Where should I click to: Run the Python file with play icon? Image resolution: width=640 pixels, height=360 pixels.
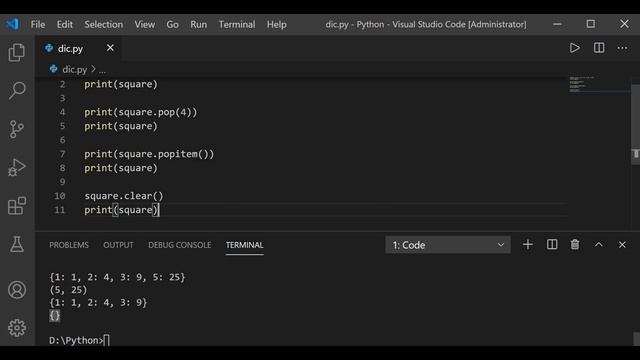tap(575, 48)
